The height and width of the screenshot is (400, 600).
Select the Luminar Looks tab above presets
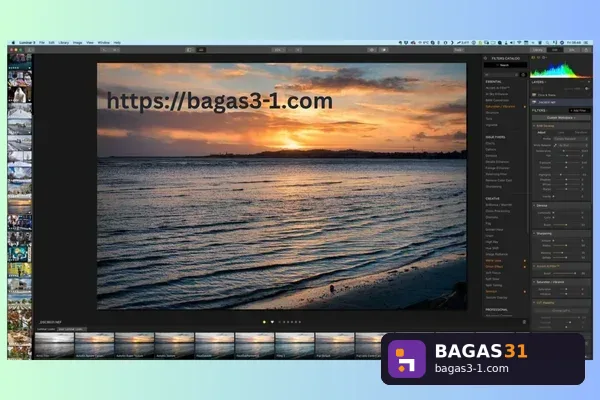[46, 329]
